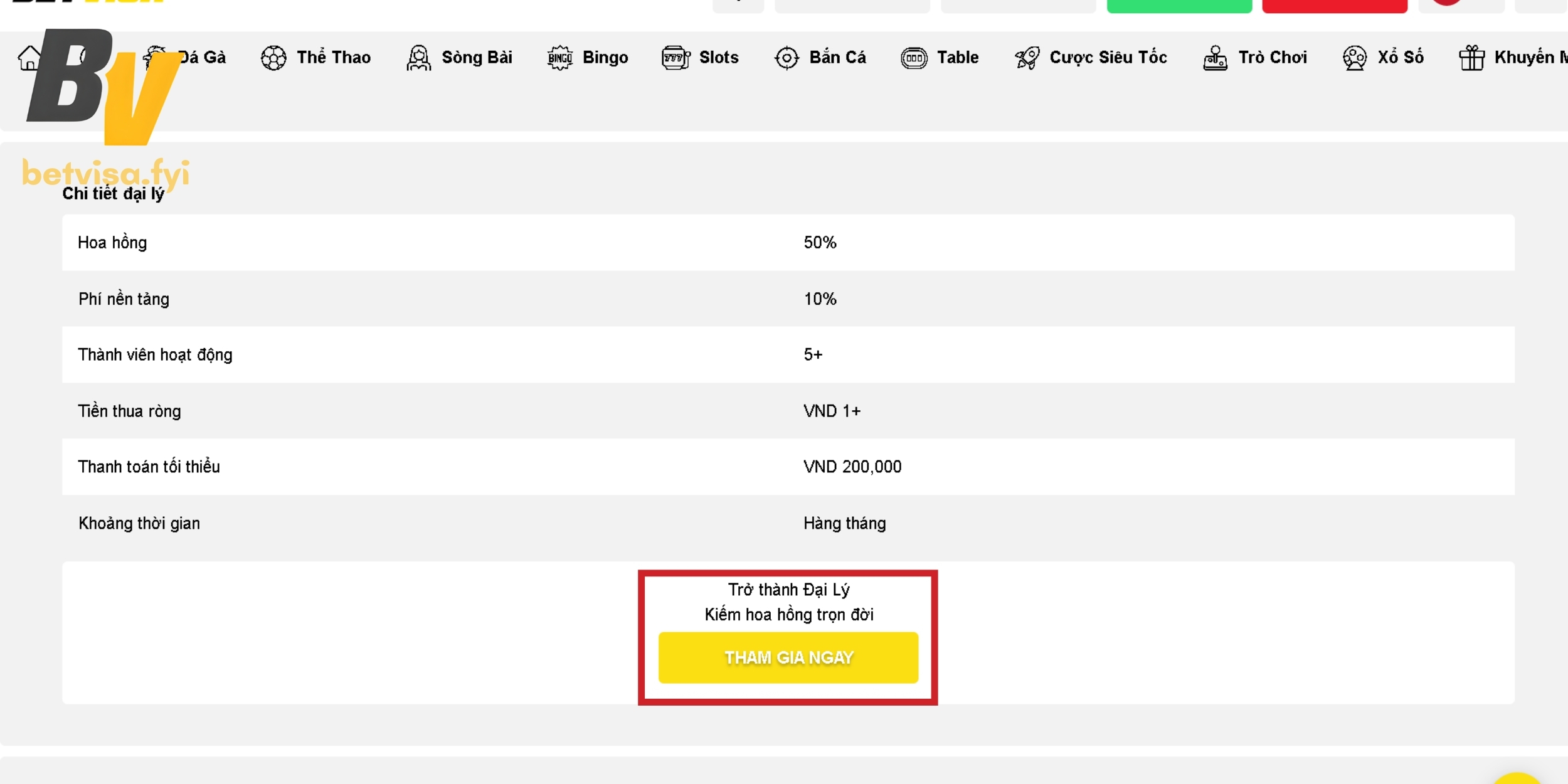The image size is (1568, 784).
Task: Select the Slots machine icon
Action: click(675, 58)
